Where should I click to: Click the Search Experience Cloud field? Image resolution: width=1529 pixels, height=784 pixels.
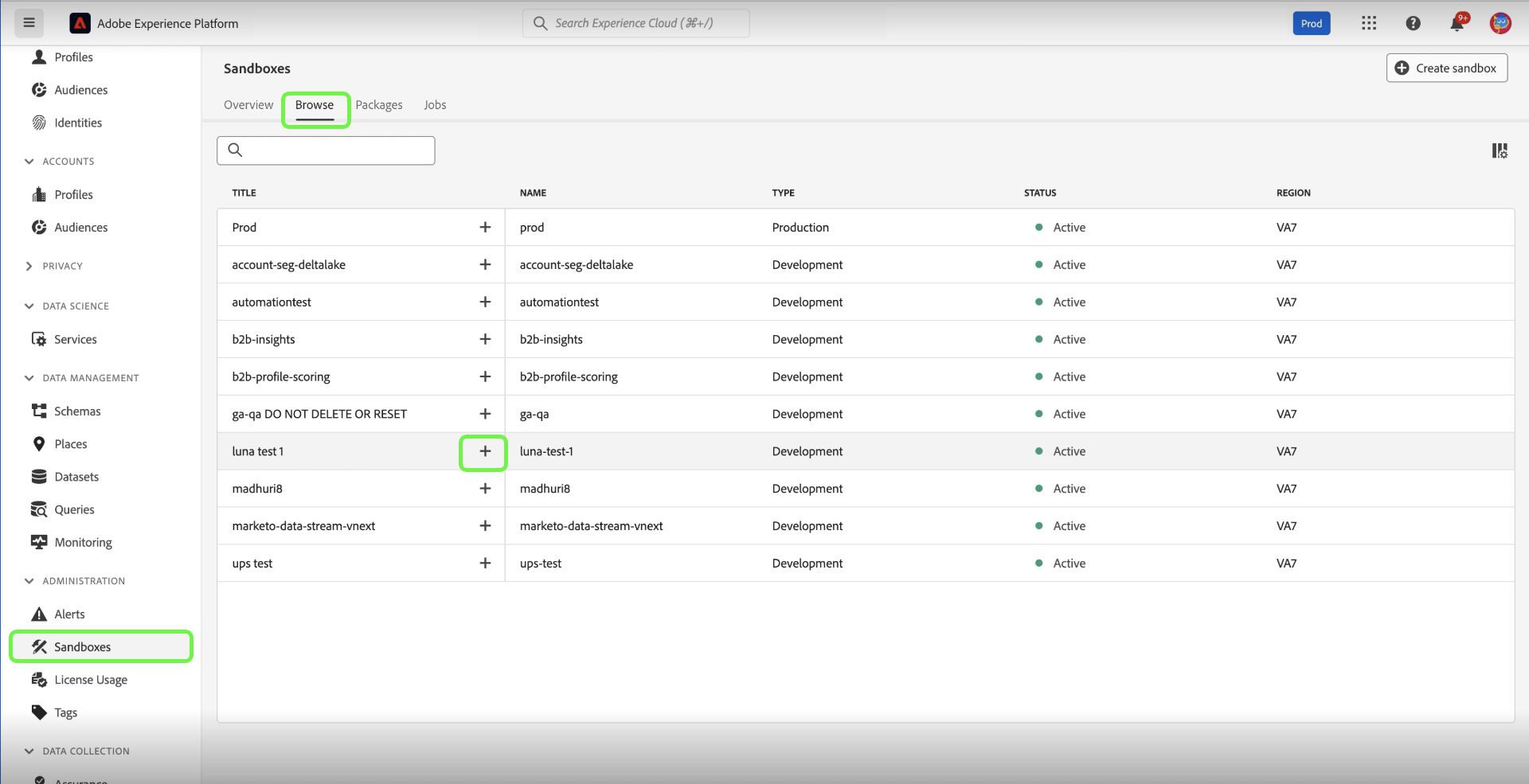click(x=635, y=23)
